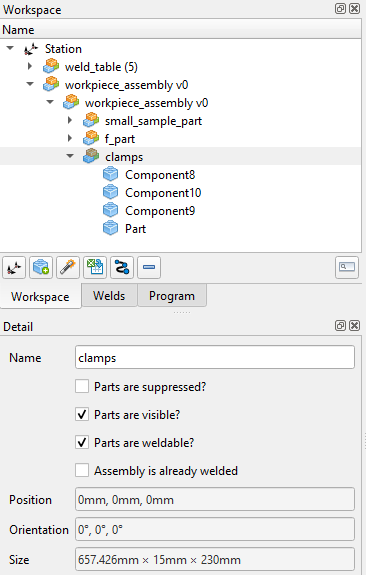
Task: Click the f_part assembly icon
Action: [x=91, y=139]
